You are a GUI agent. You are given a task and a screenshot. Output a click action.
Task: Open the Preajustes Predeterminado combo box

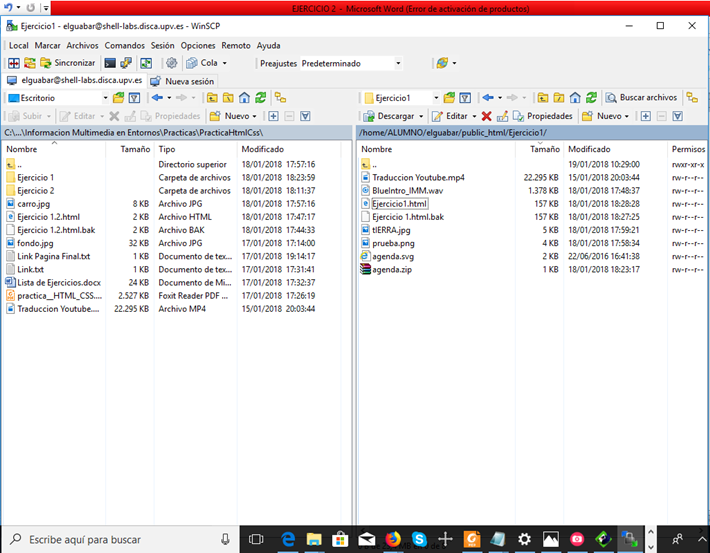pos(351,63)
